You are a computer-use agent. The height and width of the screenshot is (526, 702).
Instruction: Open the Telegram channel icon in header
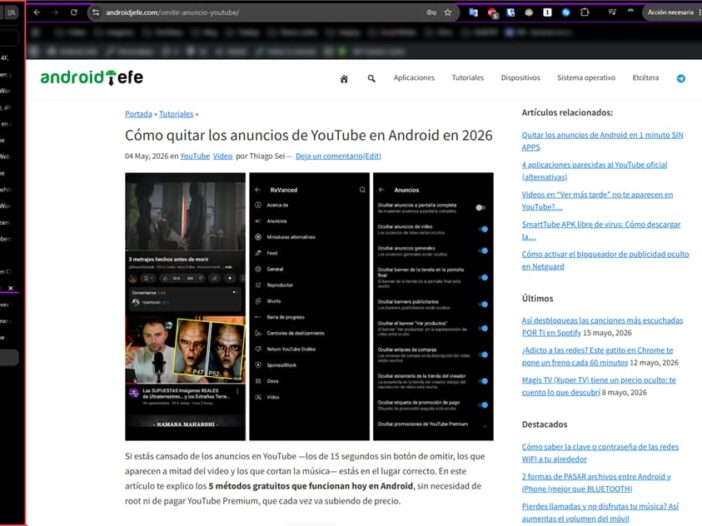[681, 78]
